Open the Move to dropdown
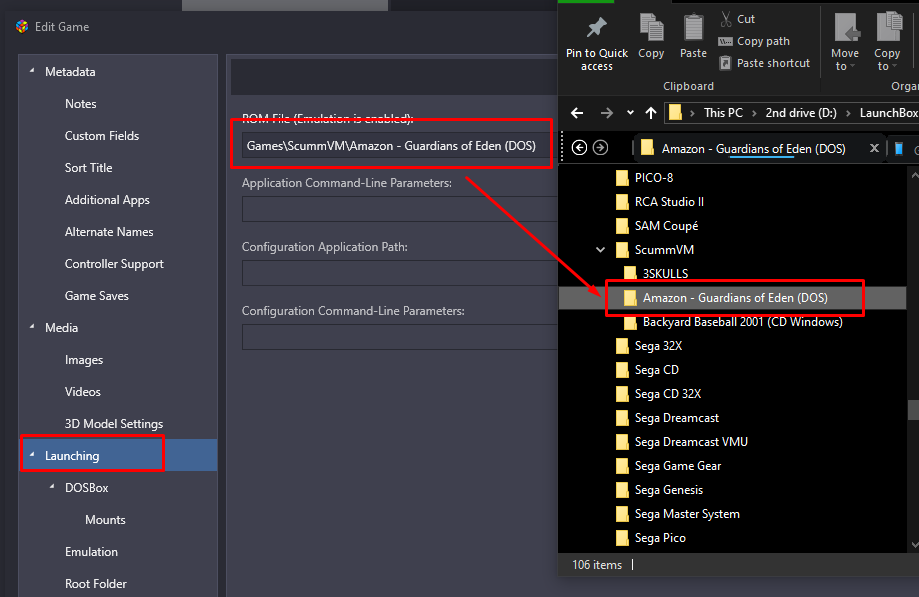 pos(845,42)
